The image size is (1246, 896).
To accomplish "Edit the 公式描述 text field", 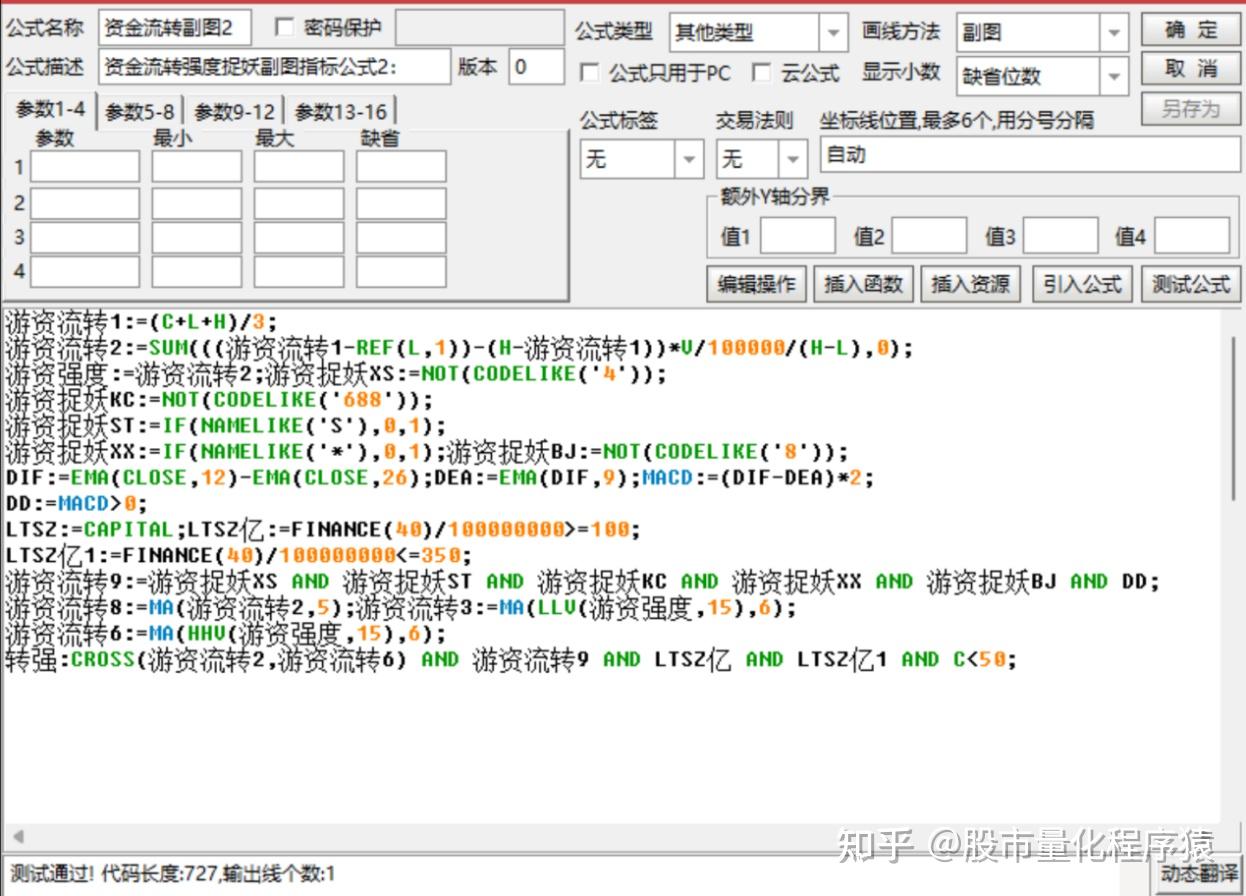I will pos(275,66).
